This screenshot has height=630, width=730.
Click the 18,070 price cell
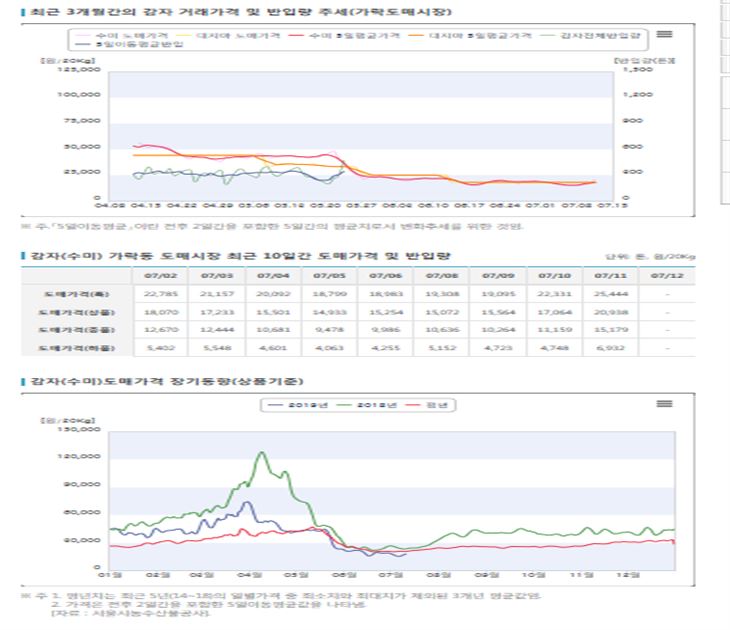(x=161, y=312)
